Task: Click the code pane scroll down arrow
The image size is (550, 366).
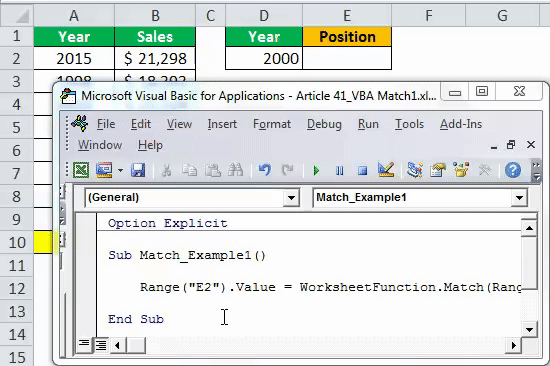Action: click(529, 329)
